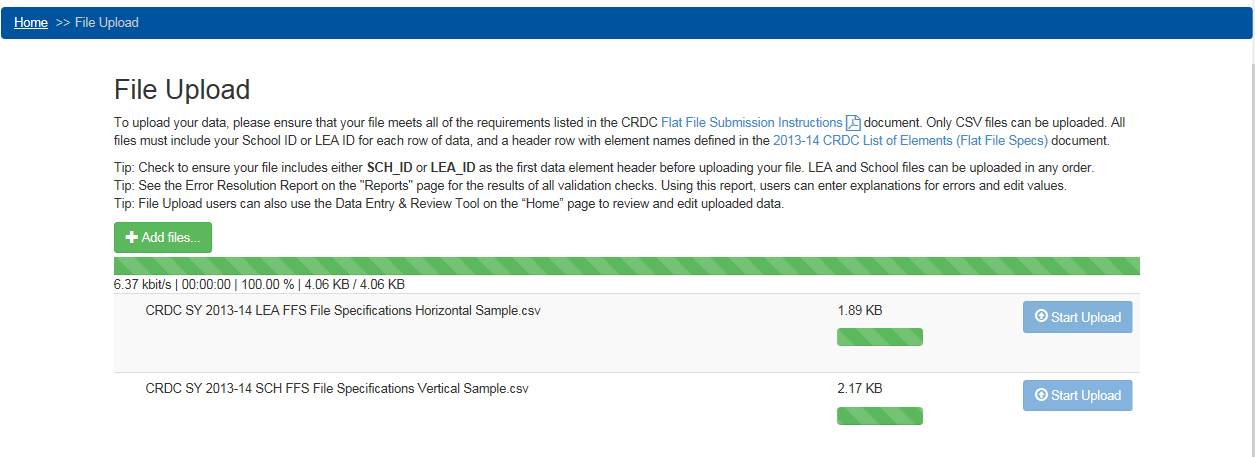The width and height of the screenshot is (1255, 457).
Task: Click the File Upload breadcrumb text
Action: tap(107, 22)
